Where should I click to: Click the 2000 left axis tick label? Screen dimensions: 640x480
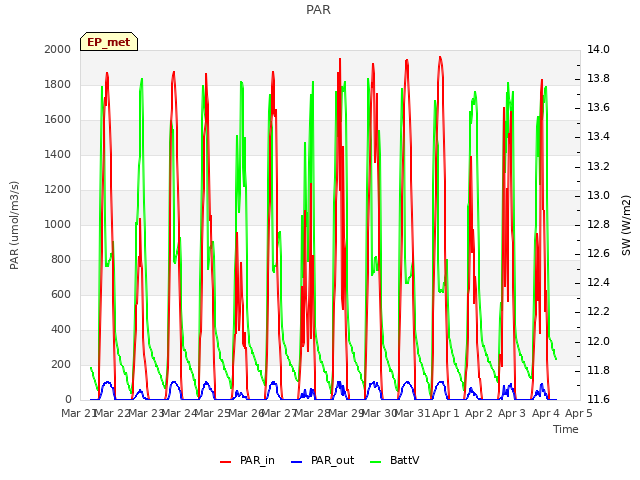point(58,49)
